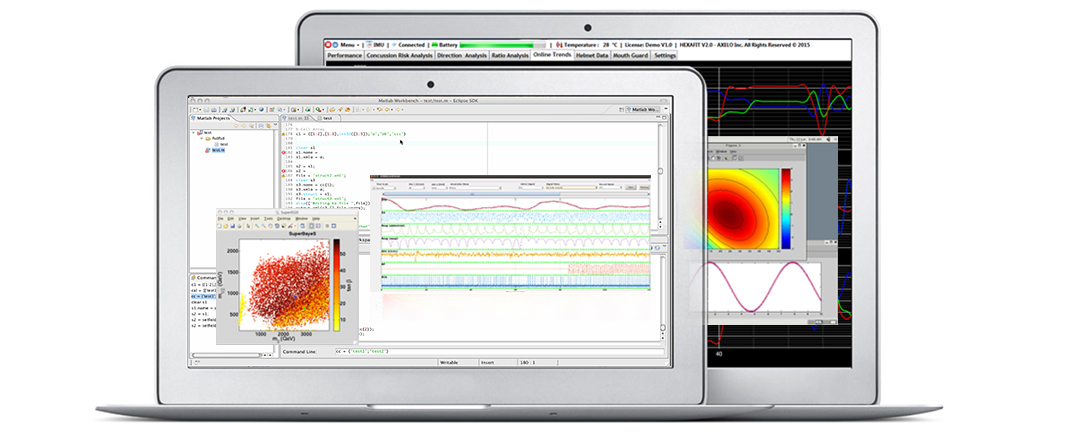Click the IMU status icon
Image resolution: width=1088 pixels, height=440 pixels.
pos(370,45)
